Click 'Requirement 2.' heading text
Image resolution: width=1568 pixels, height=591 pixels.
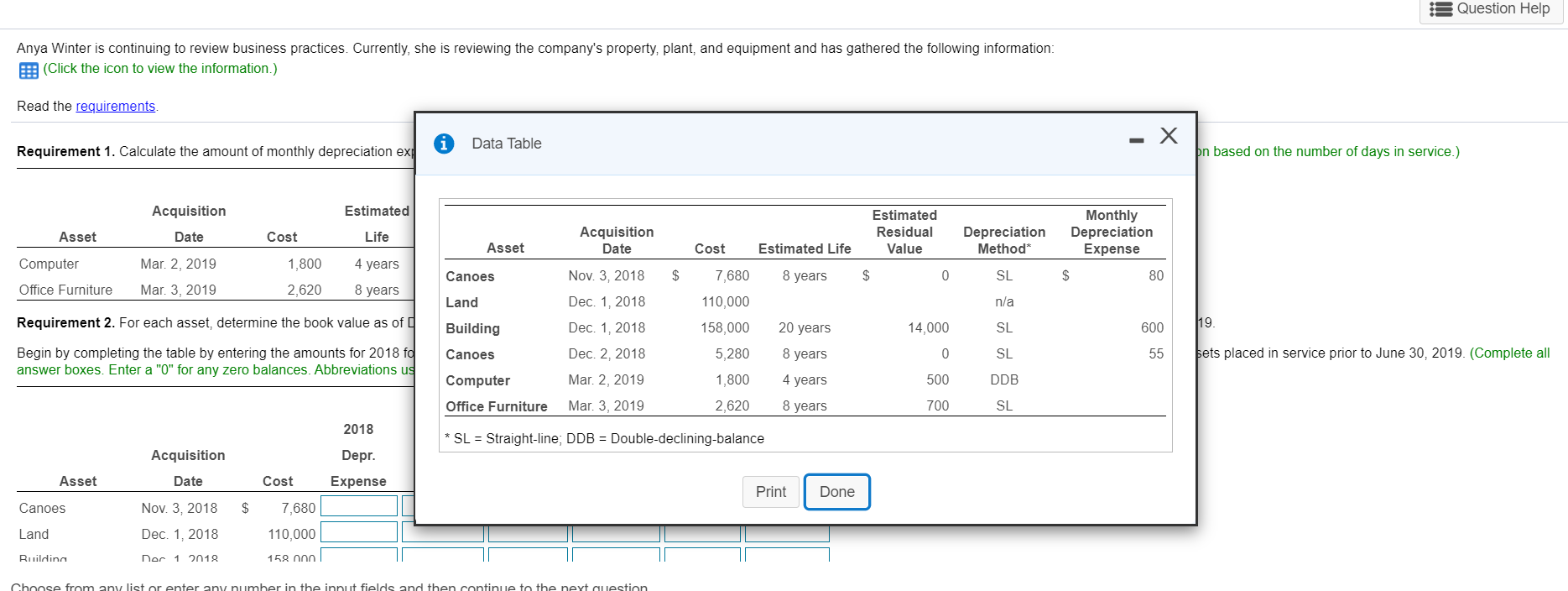pyautogui.click(x=65, y=322)
